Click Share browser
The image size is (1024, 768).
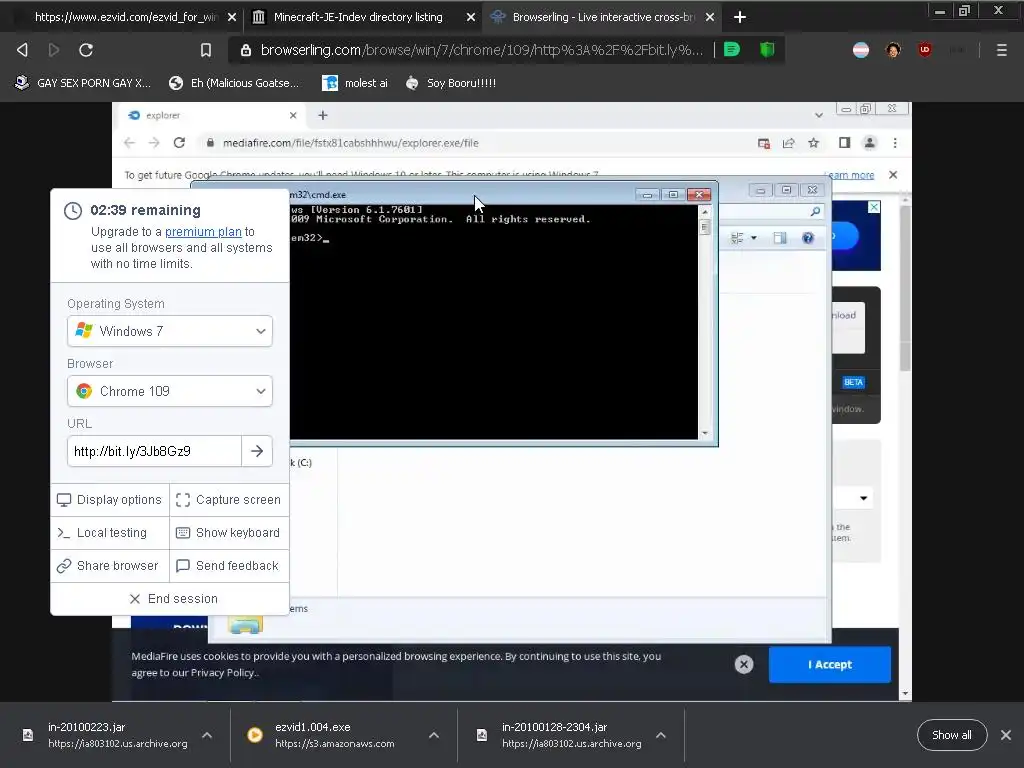(x=110, y=566)
